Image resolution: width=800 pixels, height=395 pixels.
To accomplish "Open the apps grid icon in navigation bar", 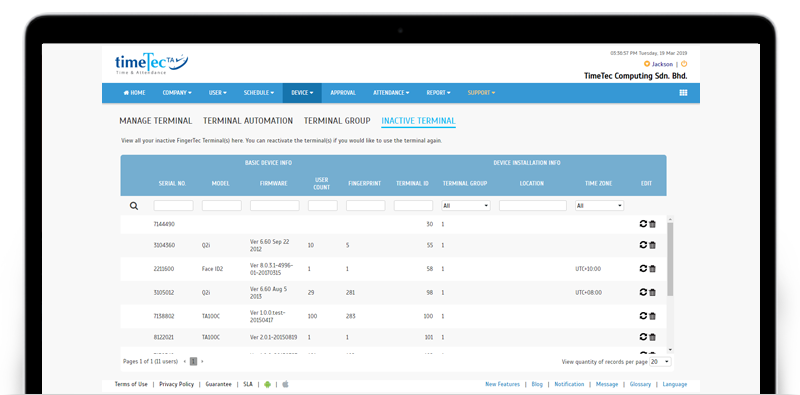I will tap(683, 93).
